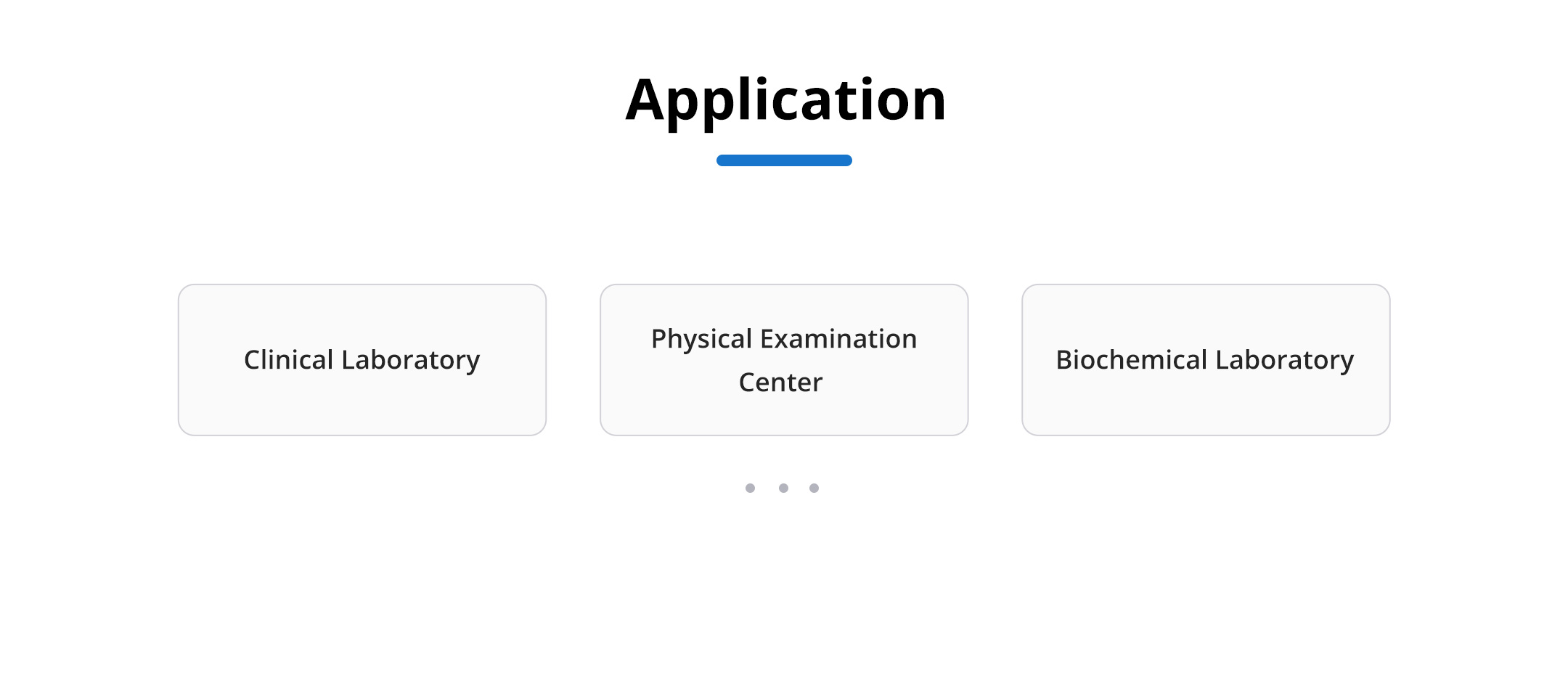Jump to the third carousel pagination dot
Image resolution: width=1568 pixels, height=691 pixels.
pos(814,488)
